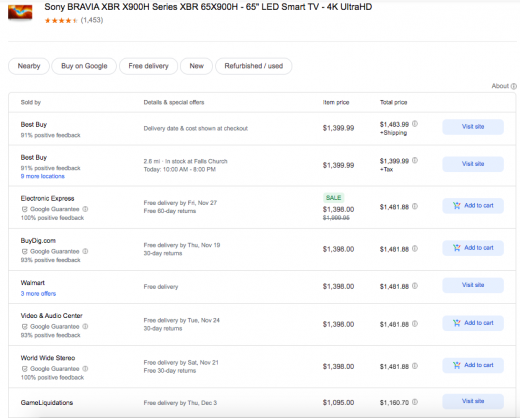Click the green SALE badge

(334, 198)
